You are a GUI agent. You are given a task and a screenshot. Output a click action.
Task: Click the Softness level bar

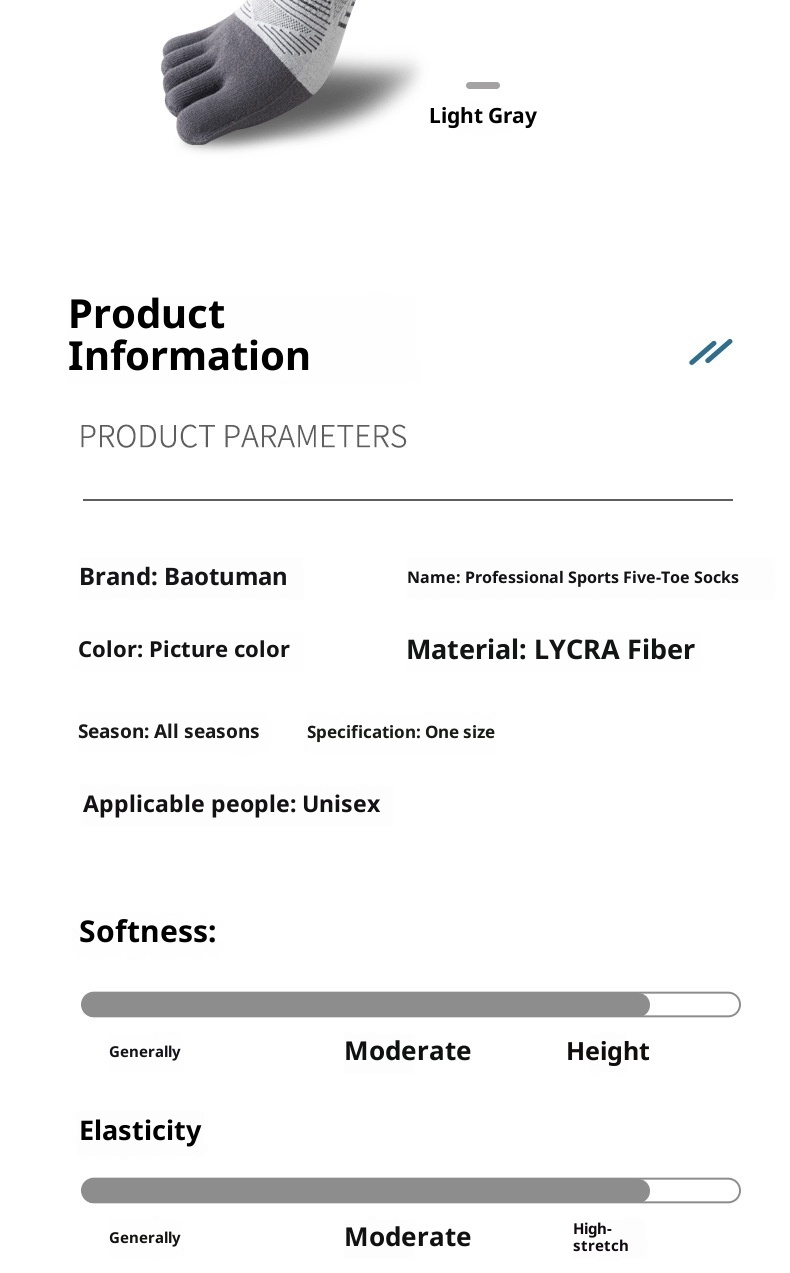[x=410, y=1004]
